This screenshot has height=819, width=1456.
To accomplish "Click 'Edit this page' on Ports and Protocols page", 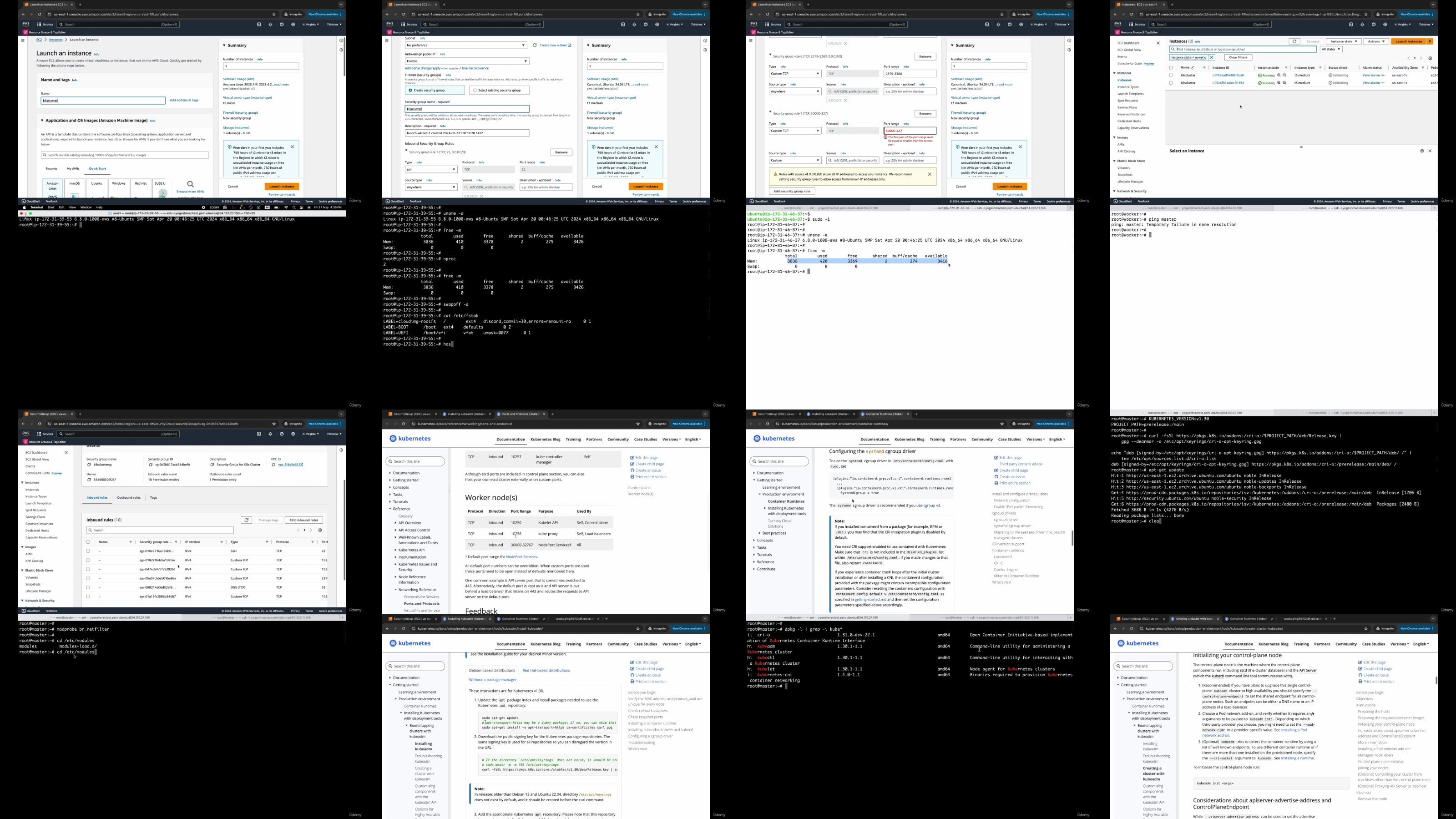I will coord(644,458).
